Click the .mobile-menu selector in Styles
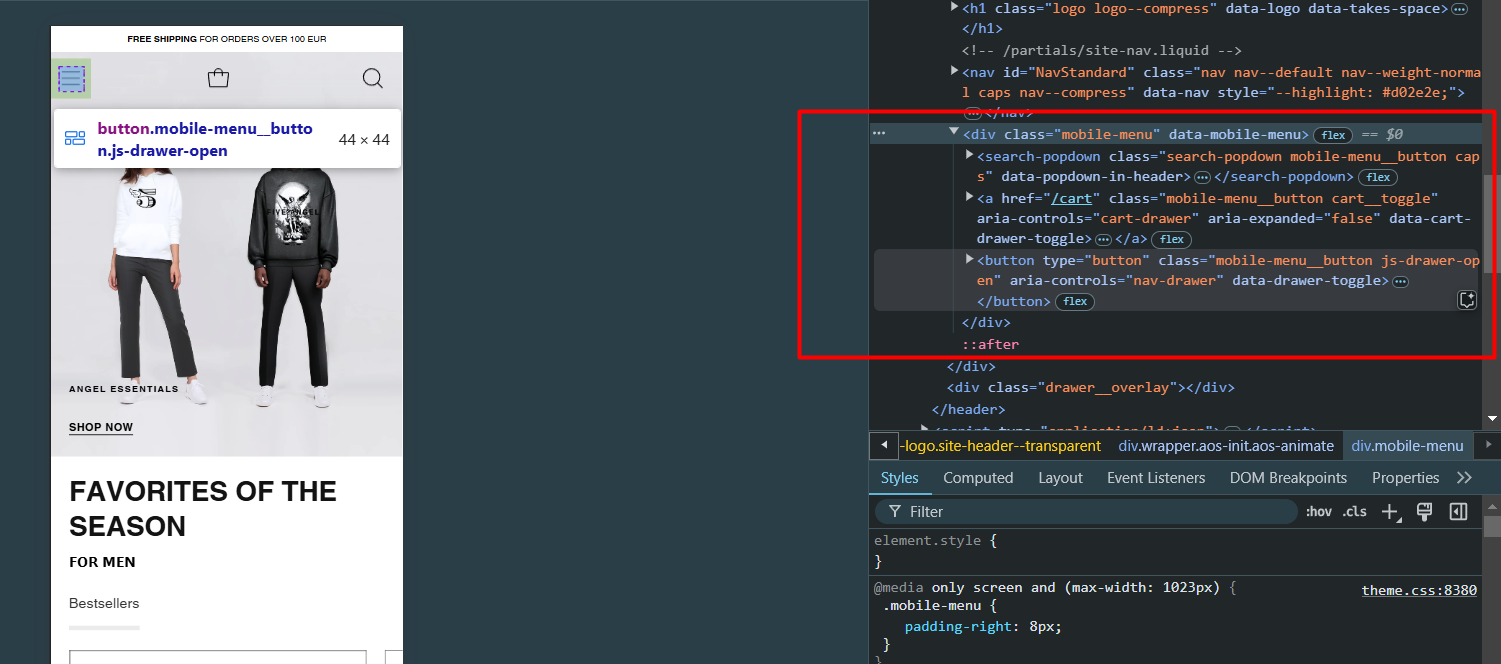 click(931, 606)
